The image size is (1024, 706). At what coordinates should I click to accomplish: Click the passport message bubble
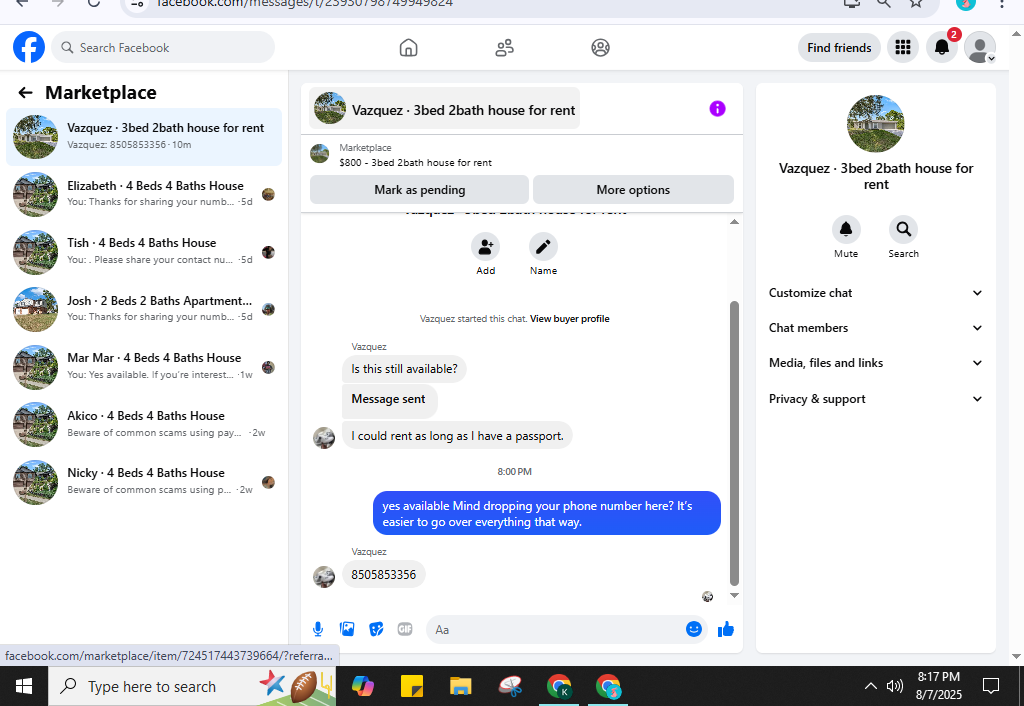click(457, 436)
